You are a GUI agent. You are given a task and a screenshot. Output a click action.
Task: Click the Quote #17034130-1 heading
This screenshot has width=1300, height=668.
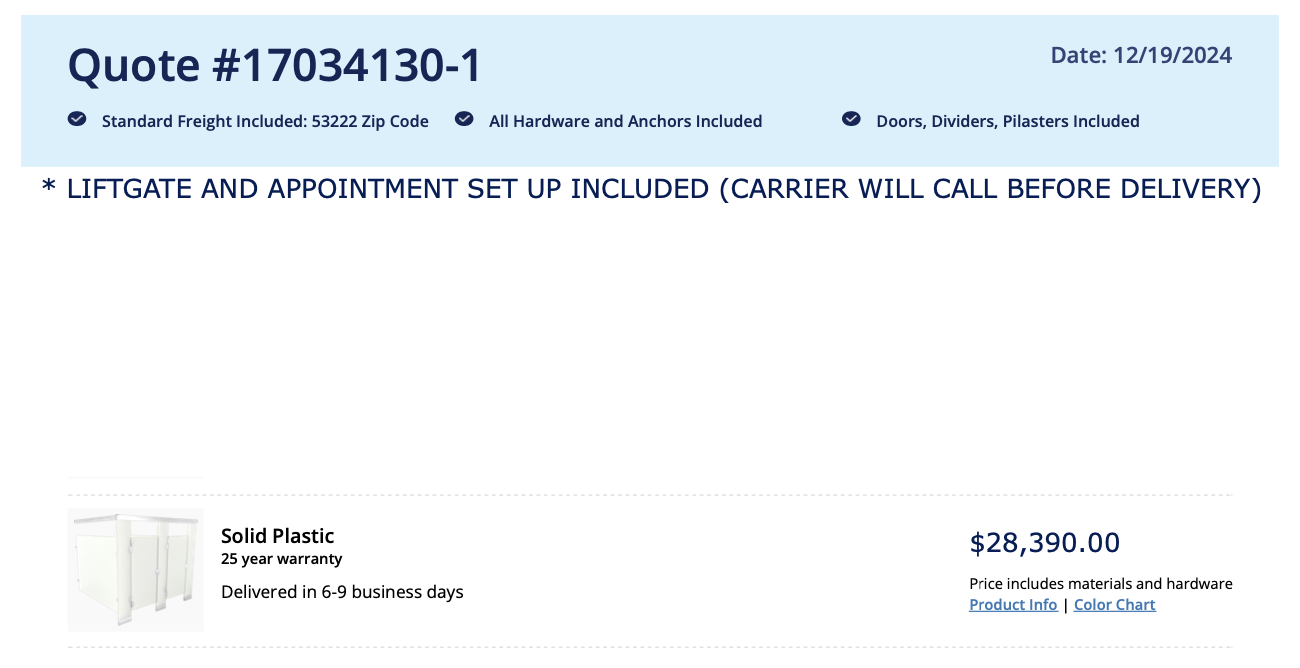[275, 66]
